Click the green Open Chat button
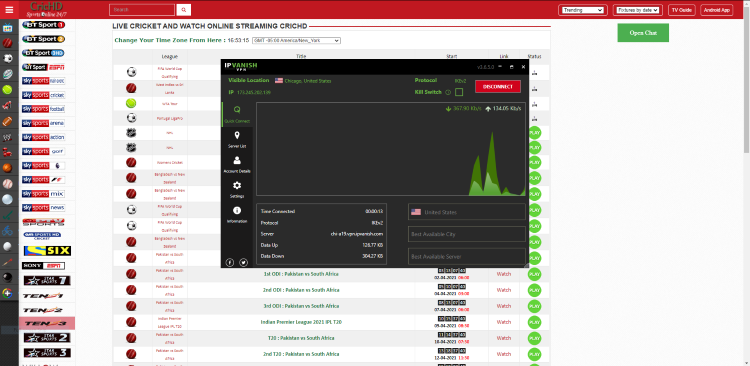This screenshot has height=366, width=750. (643, 33)
